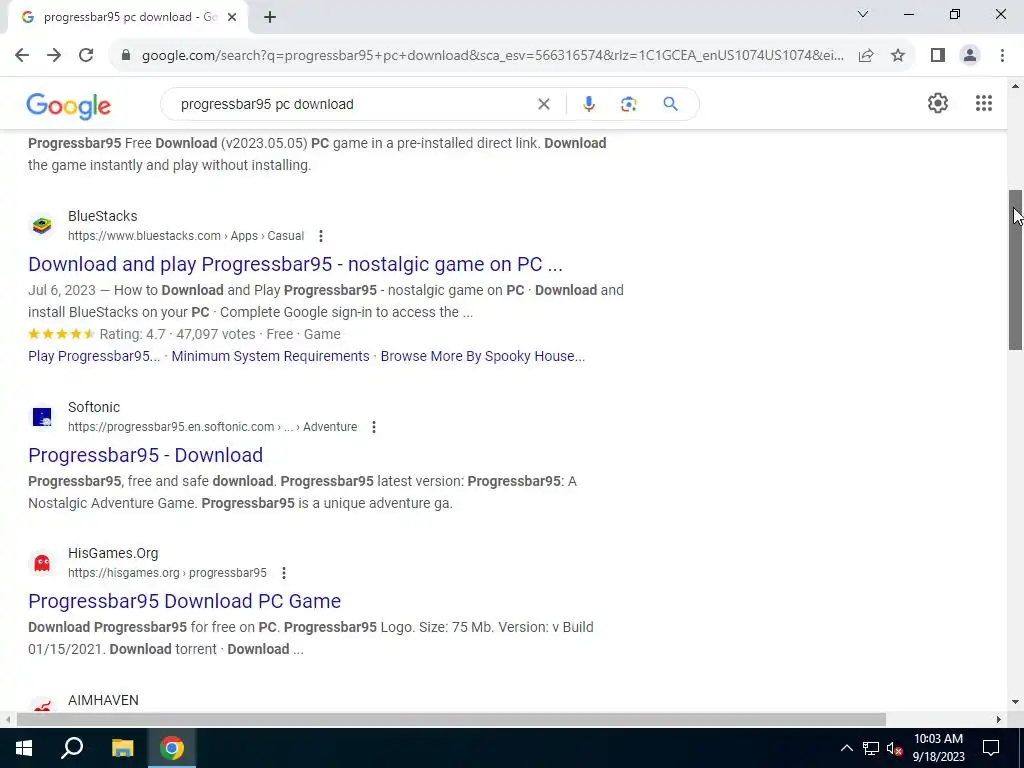Screen dimensions: 1024x768
Task: Click the scrollbar up arrow
Action: coord(1016,86)
